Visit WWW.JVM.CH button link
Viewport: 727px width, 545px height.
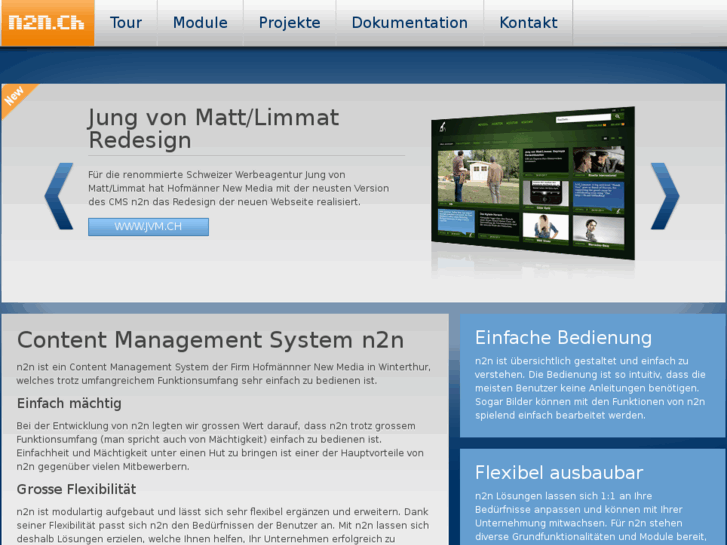click(x=148, y=227)
